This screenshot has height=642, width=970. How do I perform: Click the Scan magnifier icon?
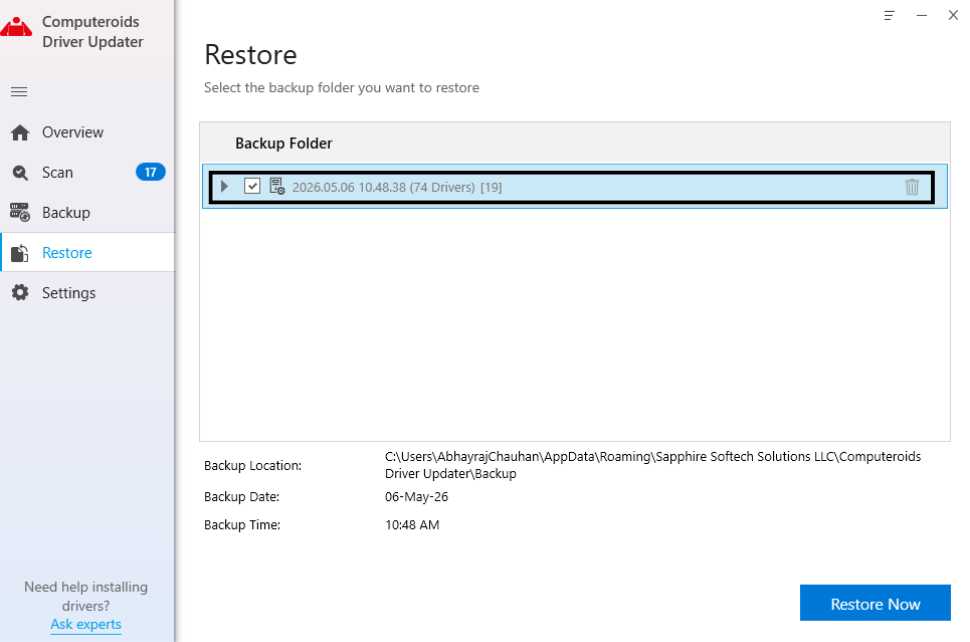click(20, 173)
